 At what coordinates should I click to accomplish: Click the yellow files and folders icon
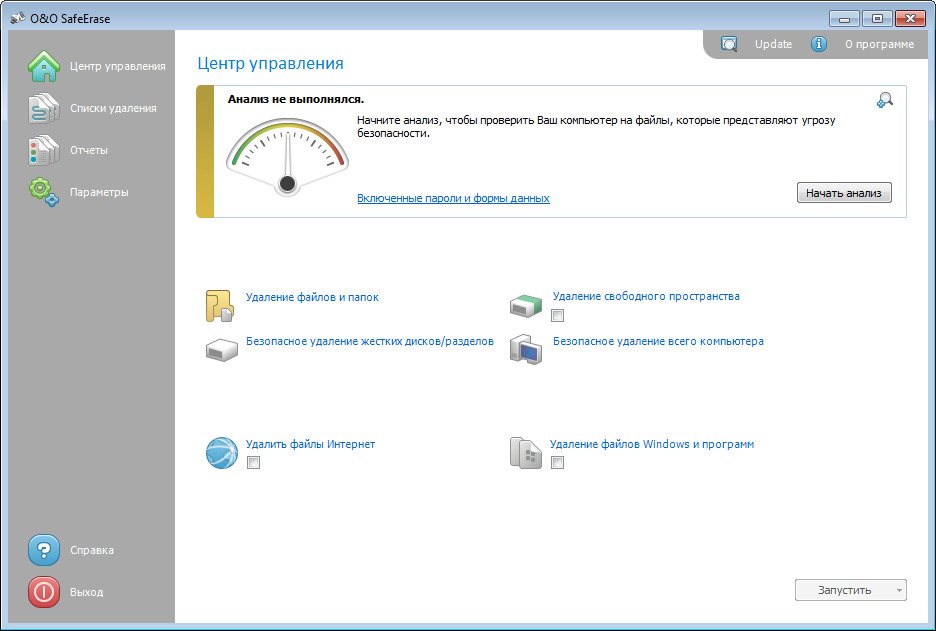coord(220,306)
